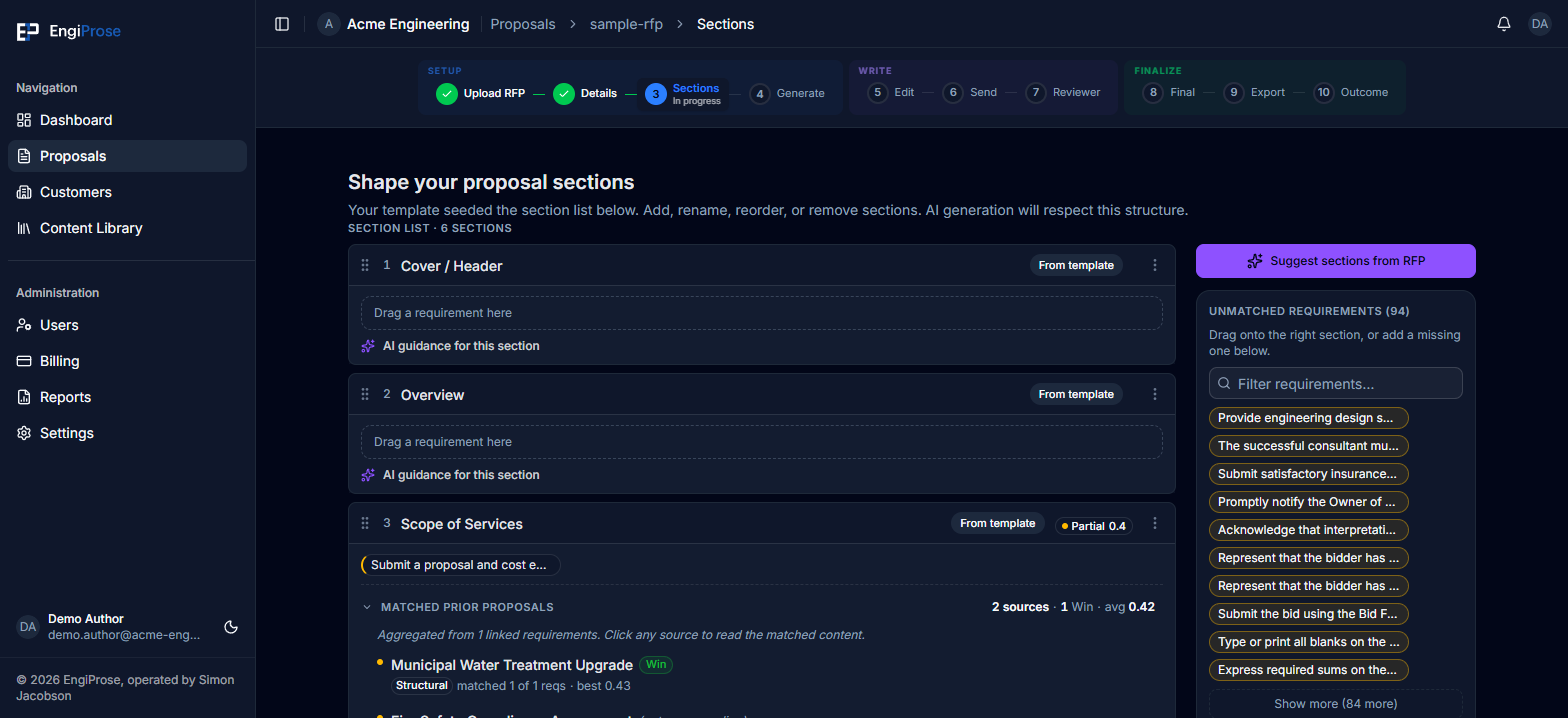This screenshot has width=1568, height=718.
Task: Click the Structural tag
Action: coord(421,686)
